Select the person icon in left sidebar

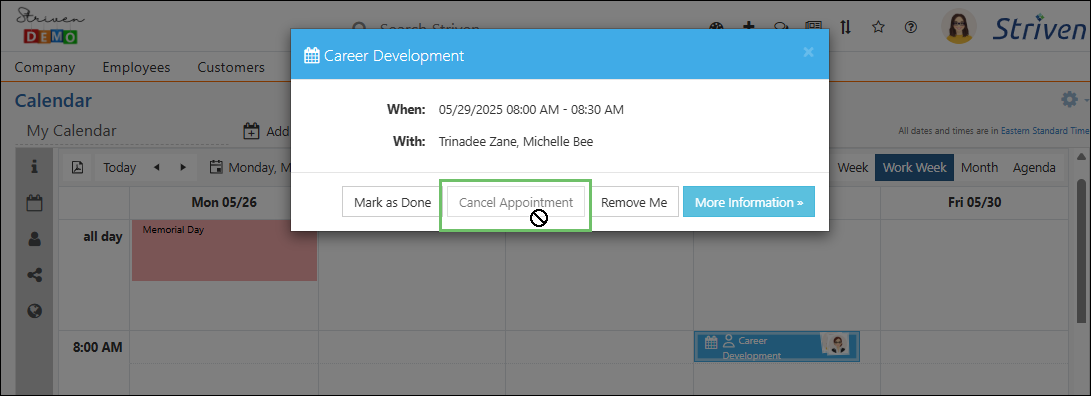pos(34,239)
